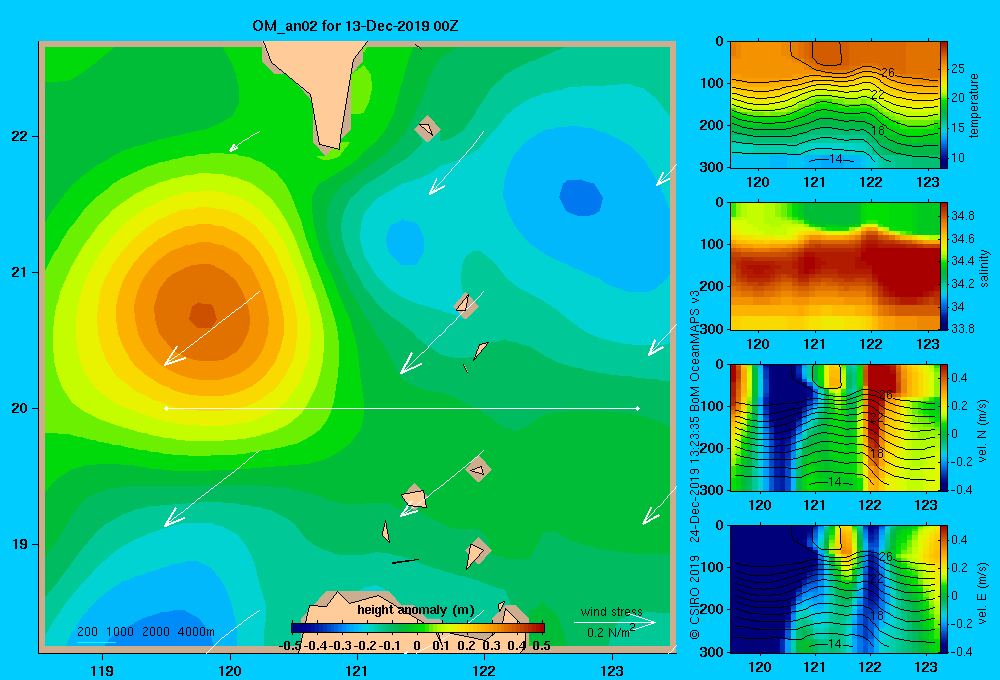This screenshot has height=680, width=1000.
Task: Click the vertical CSIRO BoM OceanMAPS credit text
Action: coord(695,464)
